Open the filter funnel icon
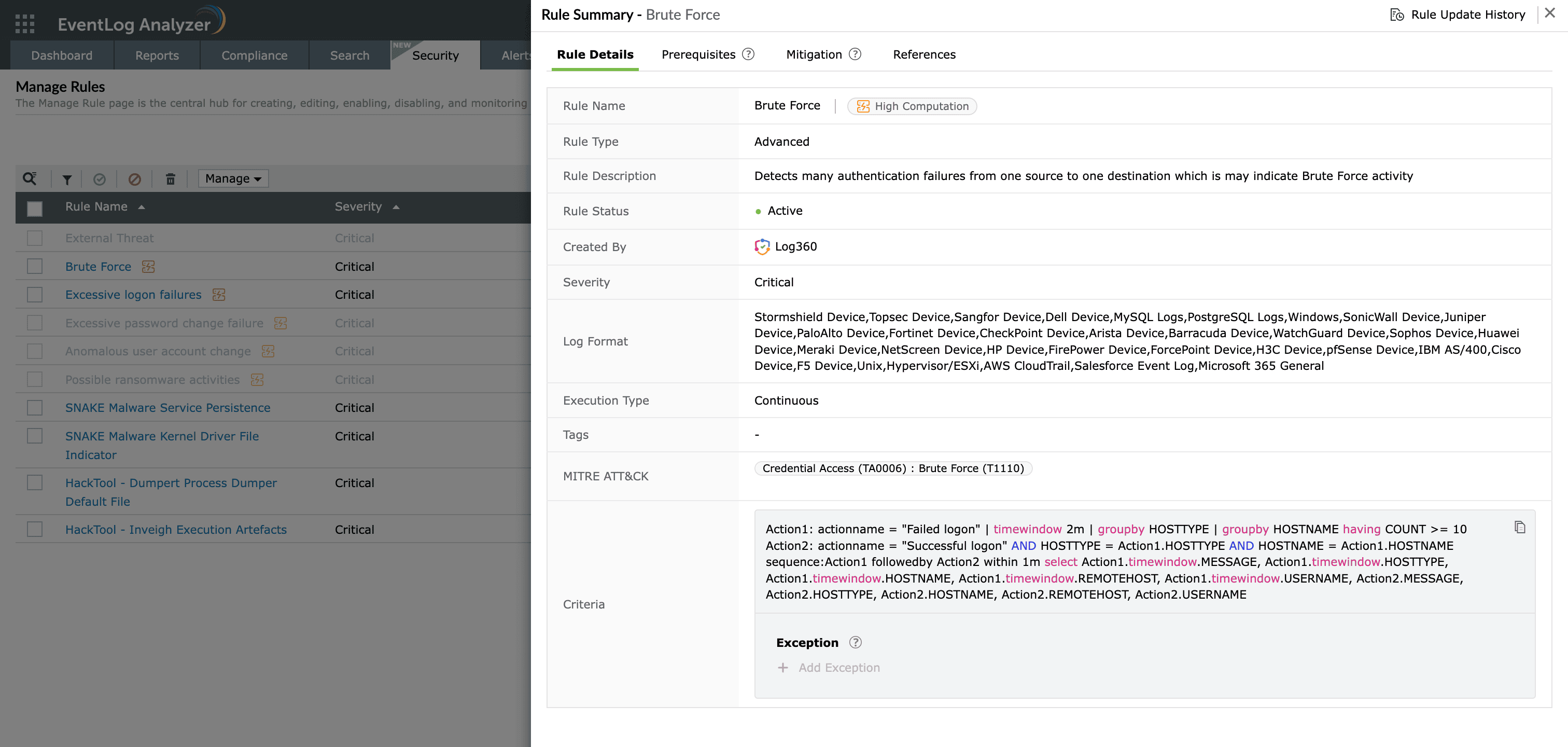Image resolution: width=1568 pixels, height=747 pixels. pos(67,179)
